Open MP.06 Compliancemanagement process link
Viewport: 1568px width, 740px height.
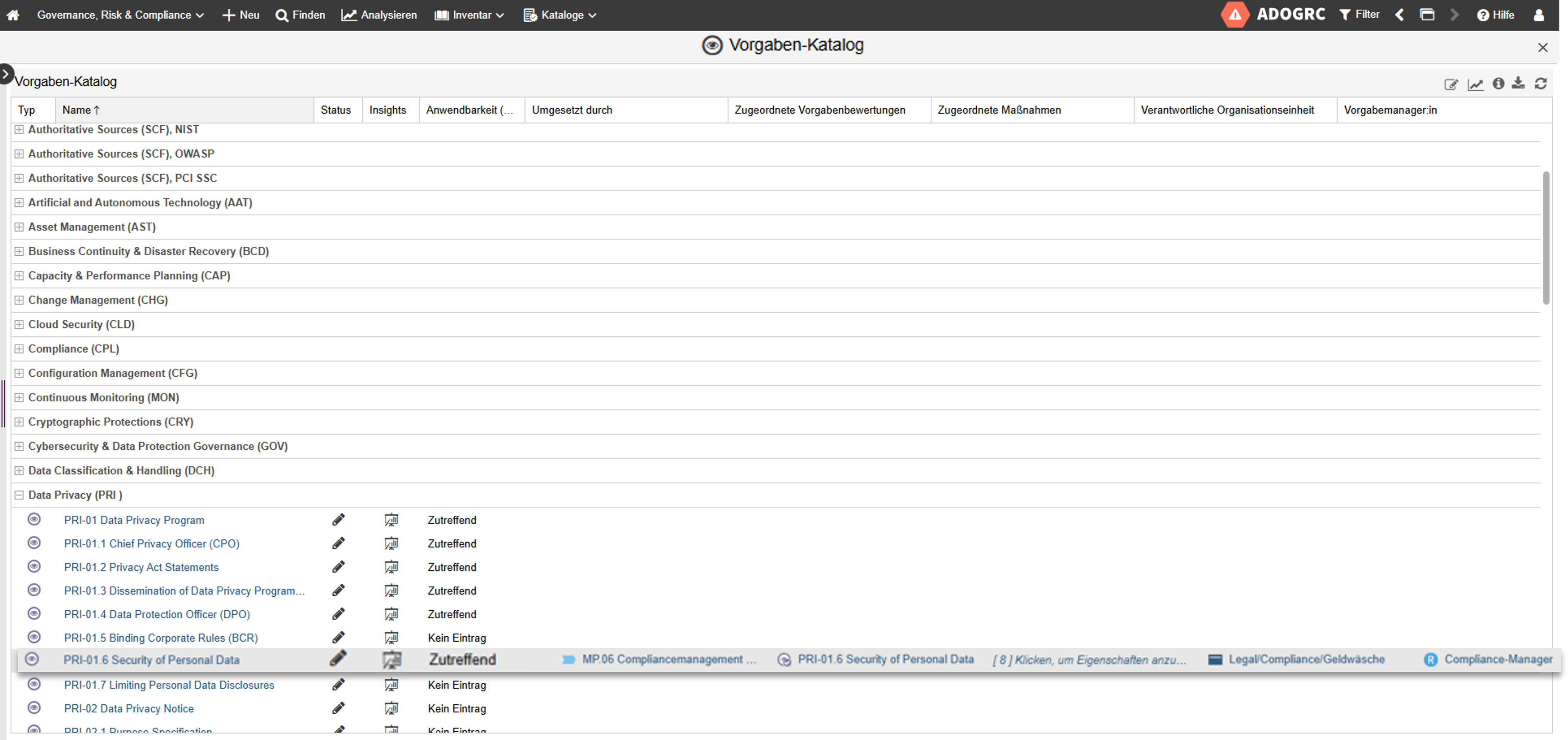pyautogui.click(x=669, y=660)
